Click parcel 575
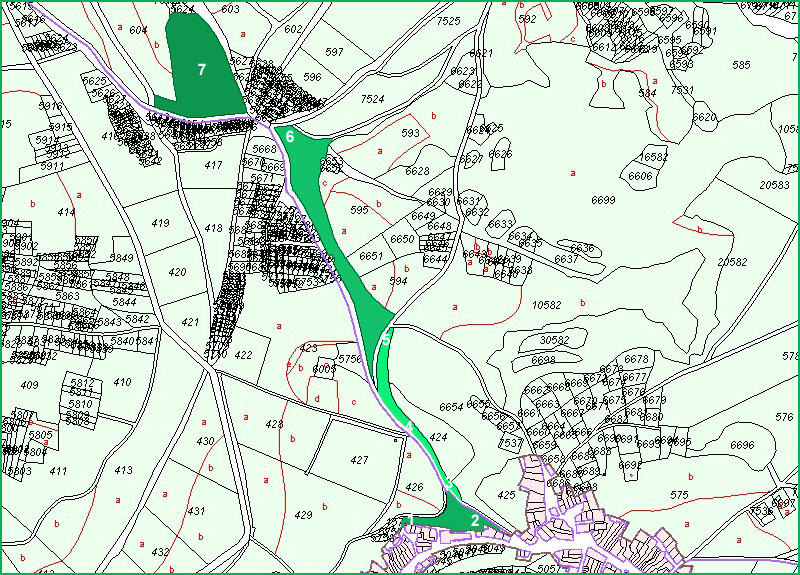800x575 pixels. (679, 495)
